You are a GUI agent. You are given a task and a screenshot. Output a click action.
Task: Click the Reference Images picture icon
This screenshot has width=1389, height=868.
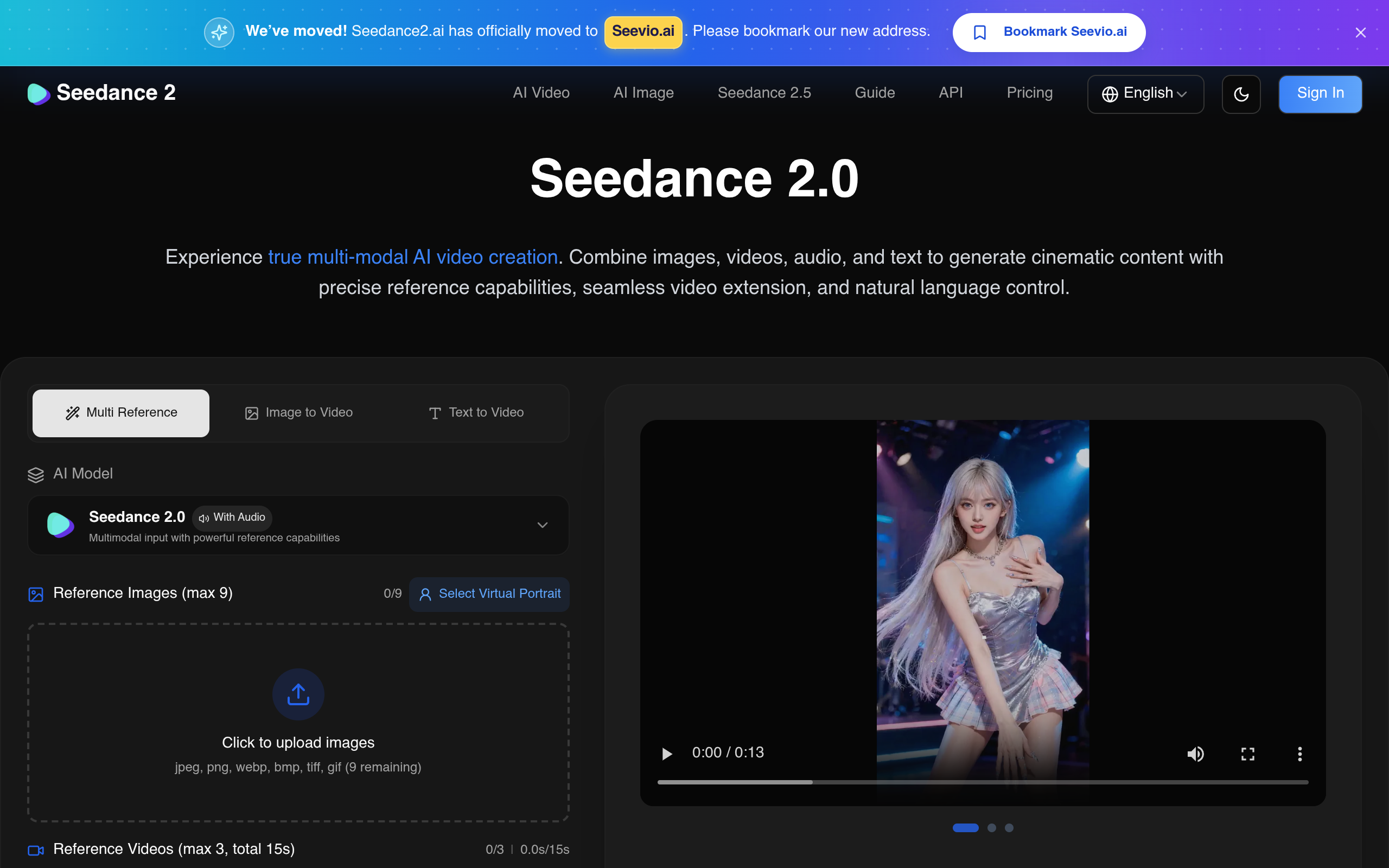pos(36,594)
